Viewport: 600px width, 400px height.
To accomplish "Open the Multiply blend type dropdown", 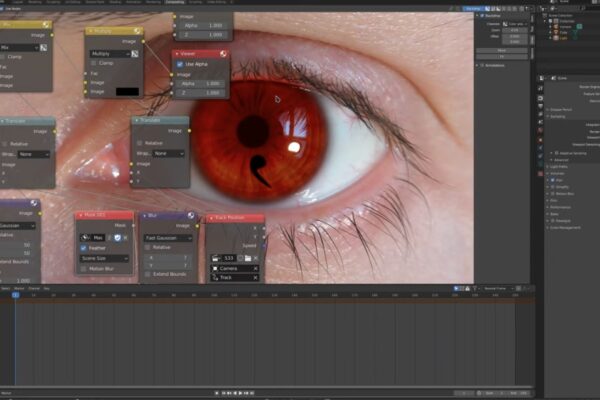I will point(110,54).
